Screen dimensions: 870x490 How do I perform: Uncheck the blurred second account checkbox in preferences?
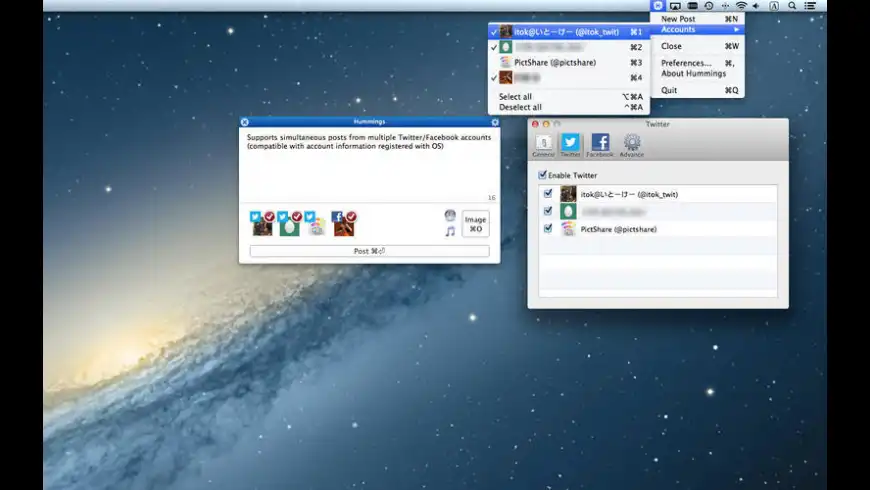click(x=548, y=211)
